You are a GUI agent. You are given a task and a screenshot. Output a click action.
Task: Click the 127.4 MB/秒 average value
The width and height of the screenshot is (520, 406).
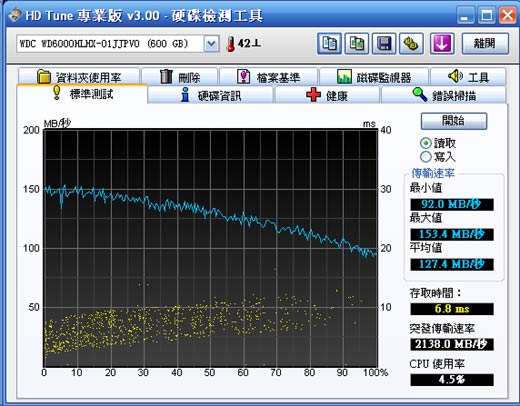point(452,264)
